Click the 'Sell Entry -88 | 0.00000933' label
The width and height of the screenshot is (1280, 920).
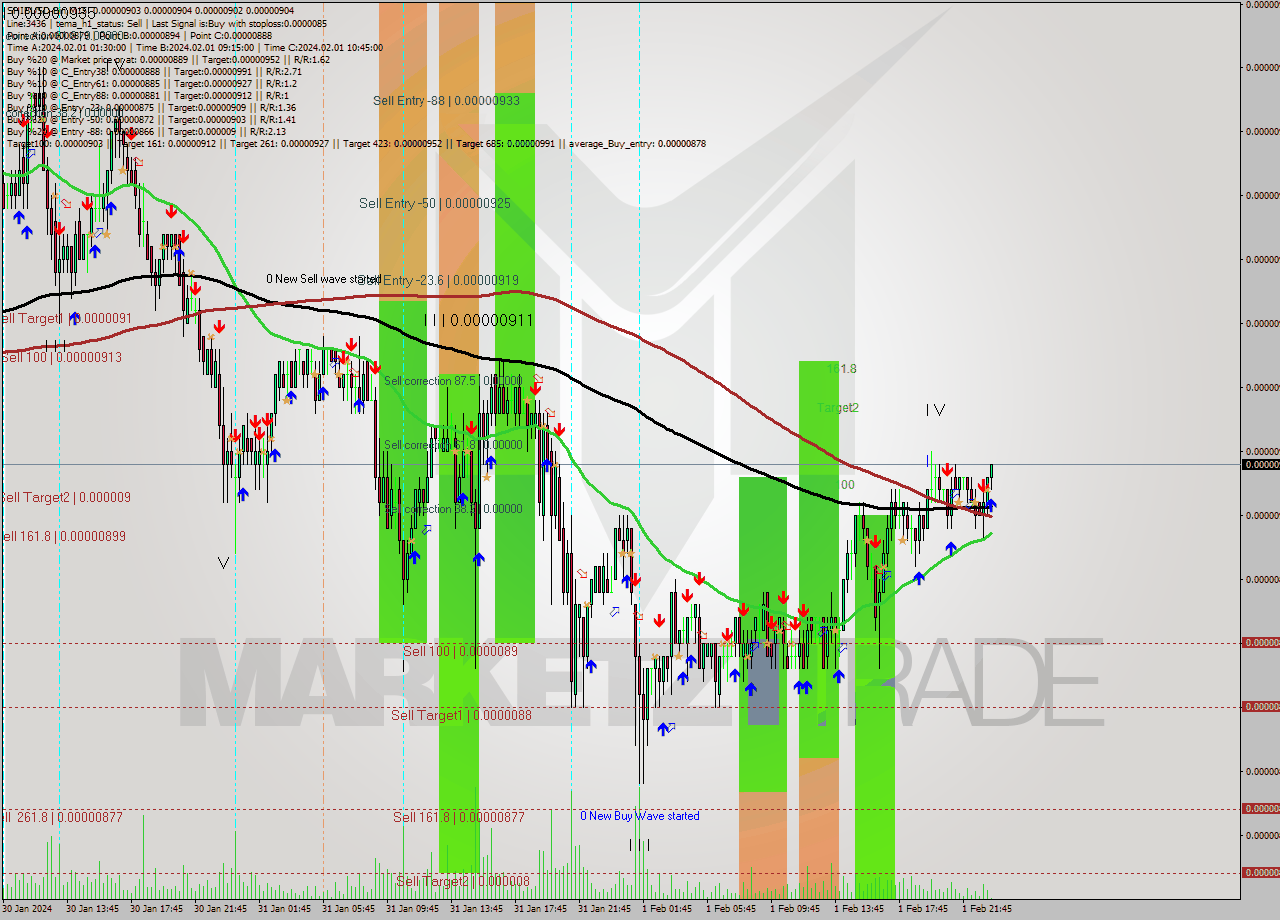446,101
